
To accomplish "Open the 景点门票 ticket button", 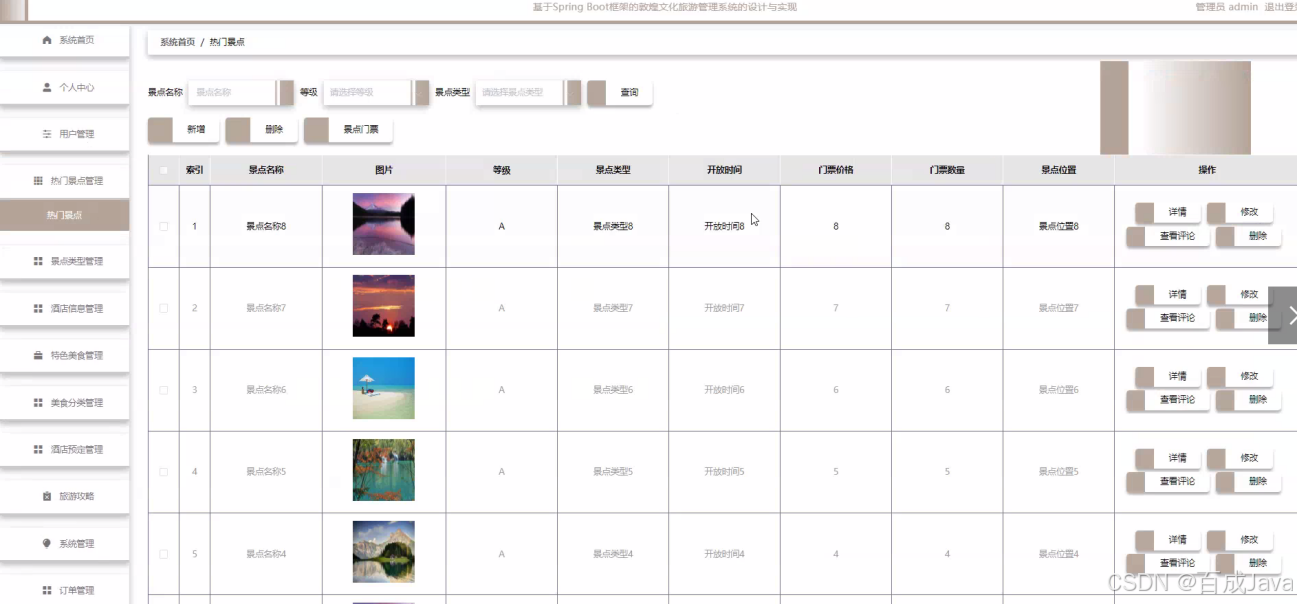I will [x=348, y=130].
